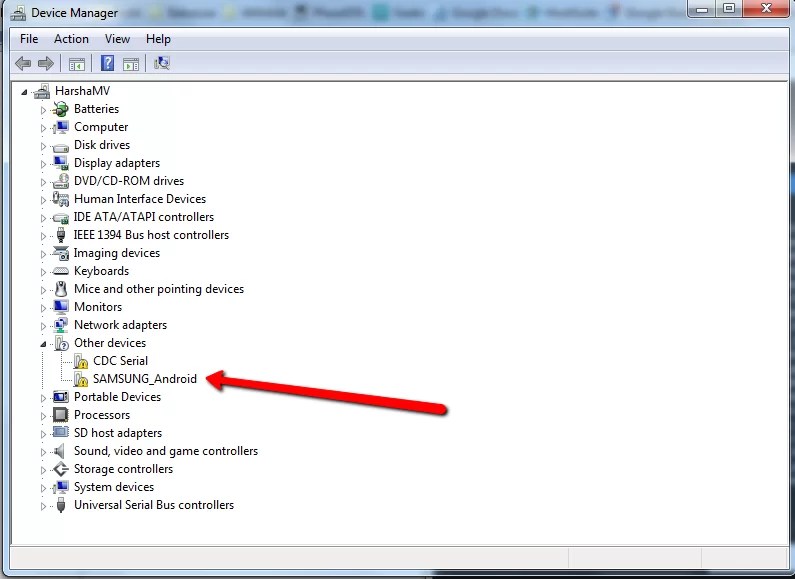This screenshot has height=579, width=795.
Task: Click the Action pane toolbar icon
Action: (131, 64)
